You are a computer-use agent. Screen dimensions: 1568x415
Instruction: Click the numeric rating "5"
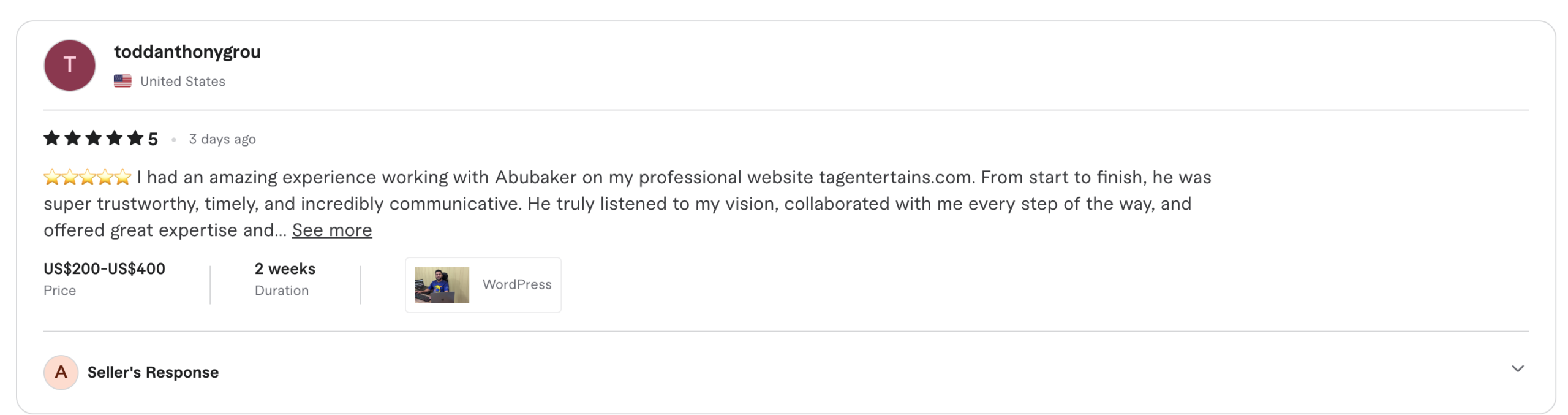[153, 140]
